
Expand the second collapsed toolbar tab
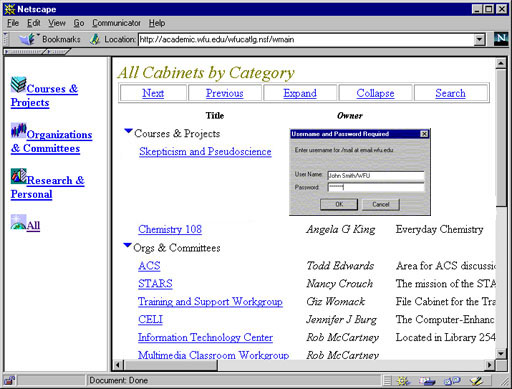58,52
